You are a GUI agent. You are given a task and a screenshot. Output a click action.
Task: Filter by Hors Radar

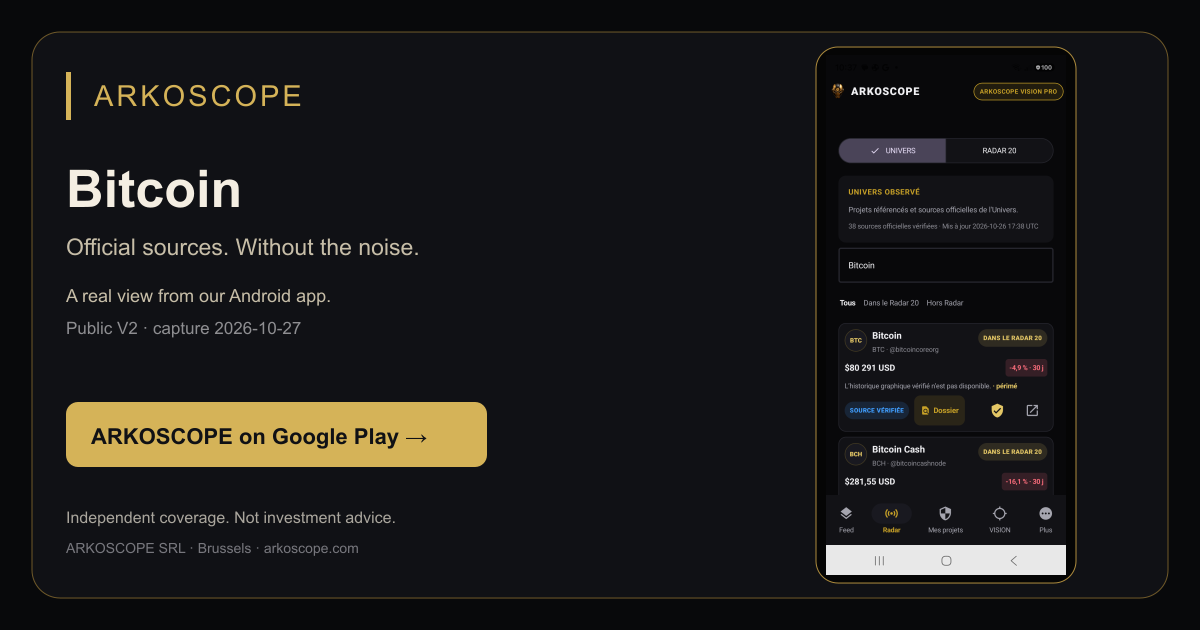click(x=945, y=303)
